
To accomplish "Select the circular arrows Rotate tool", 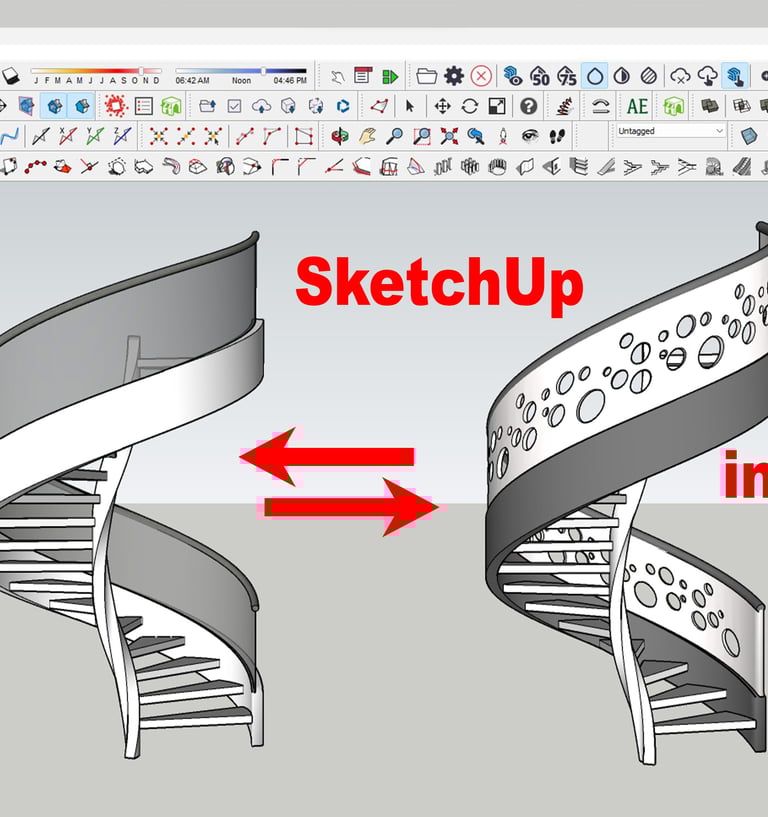I will point(469,106).
